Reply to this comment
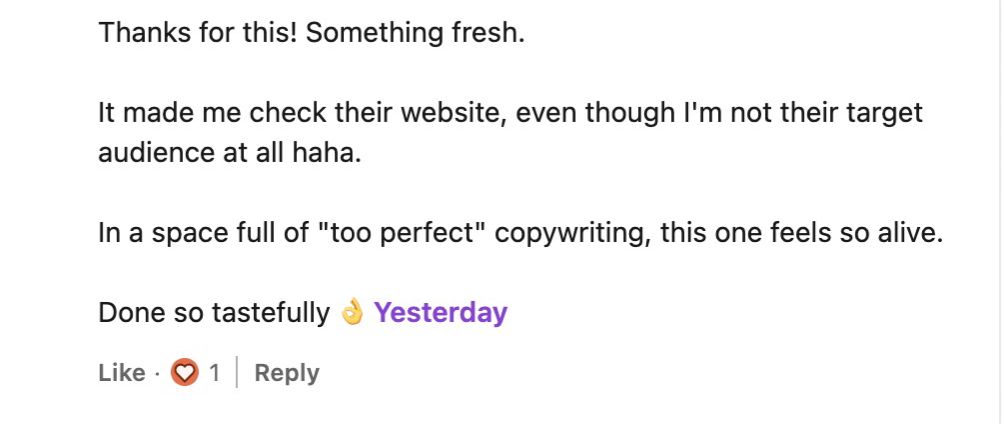Screen dimensions: 1005x424 click(x=287, y=373)
